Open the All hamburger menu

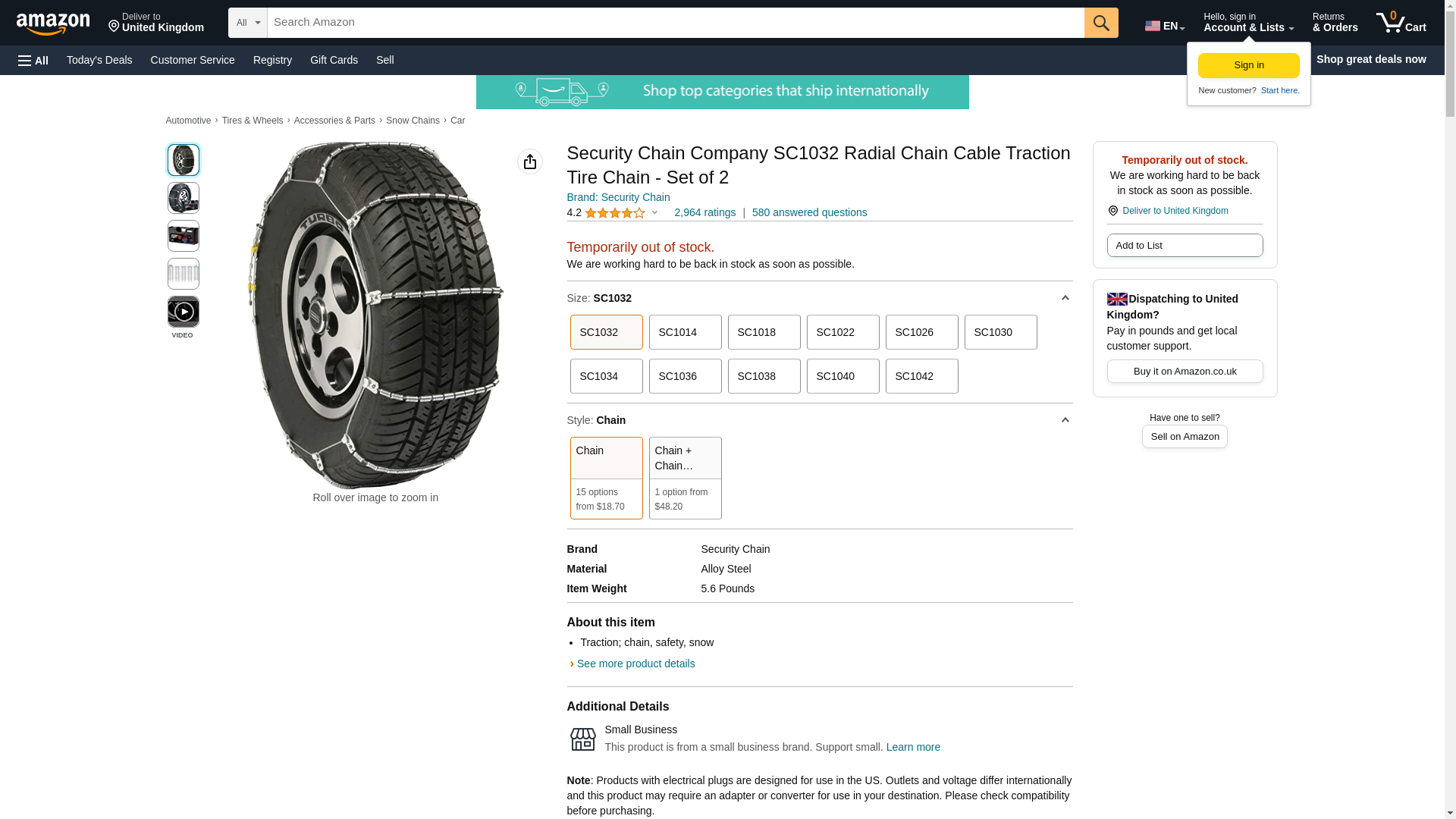tap(33, 60)
